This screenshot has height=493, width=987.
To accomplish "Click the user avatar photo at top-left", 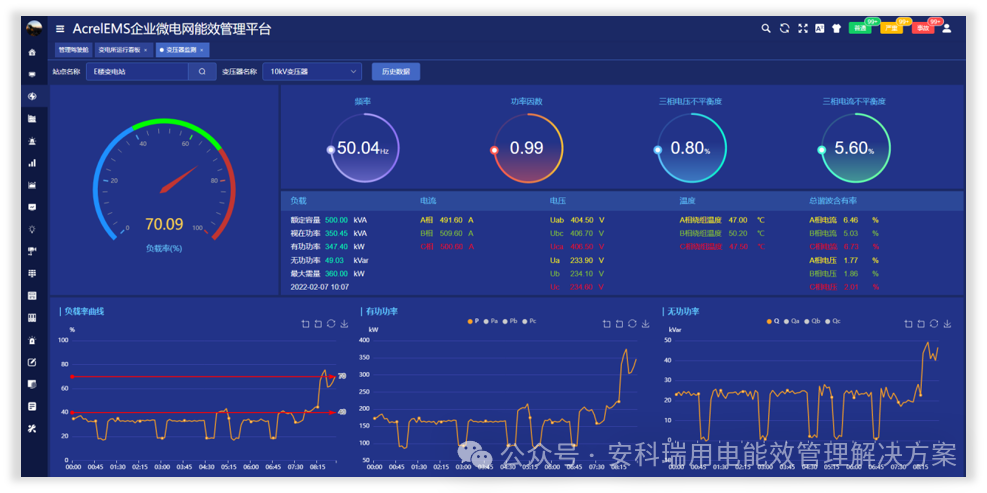I will [x=34, y=28].
